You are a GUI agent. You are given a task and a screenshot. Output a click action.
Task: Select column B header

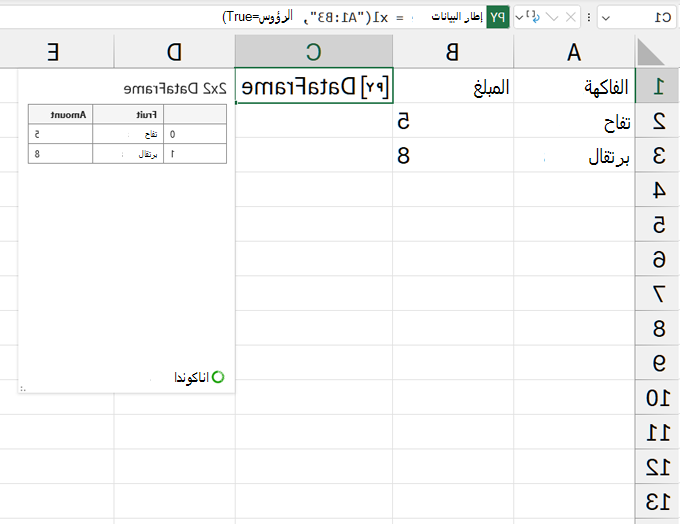point(453,52)
